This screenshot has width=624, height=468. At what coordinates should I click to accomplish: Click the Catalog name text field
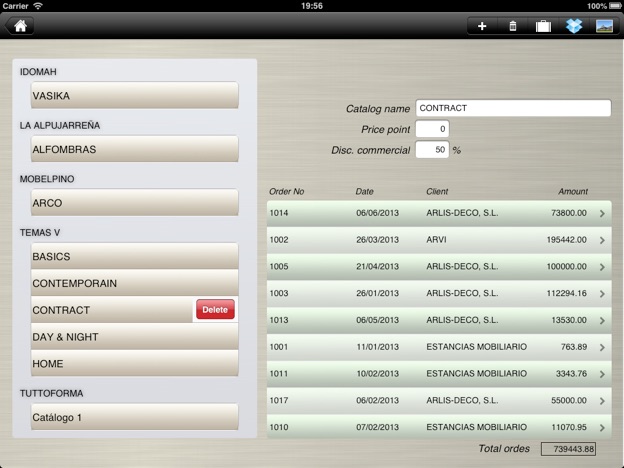(512, 108)
